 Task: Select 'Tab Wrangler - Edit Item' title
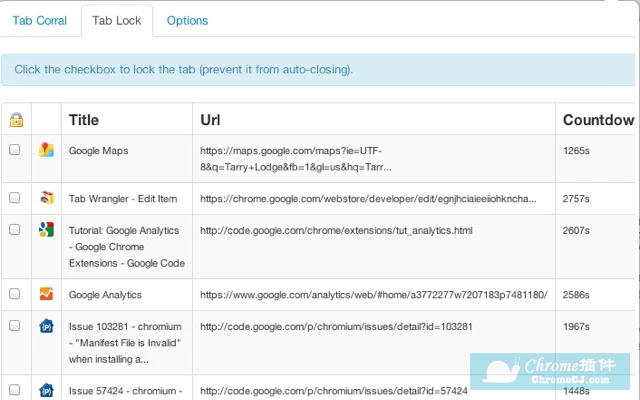[123, 199]
